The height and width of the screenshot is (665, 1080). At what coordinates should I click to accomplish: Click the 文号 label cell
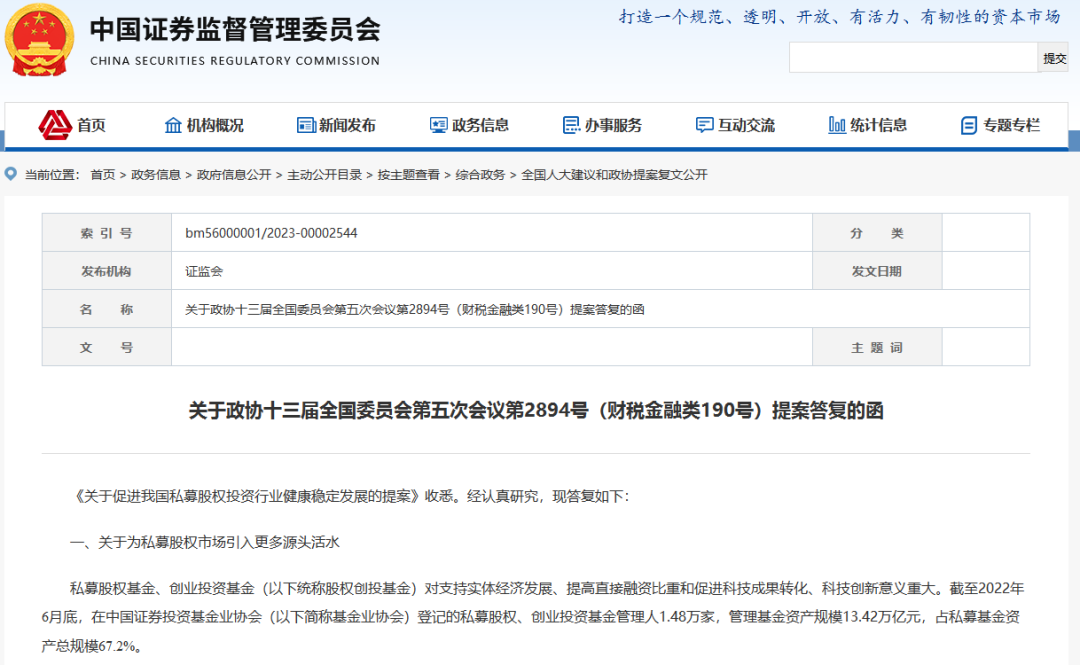(107, 347)
